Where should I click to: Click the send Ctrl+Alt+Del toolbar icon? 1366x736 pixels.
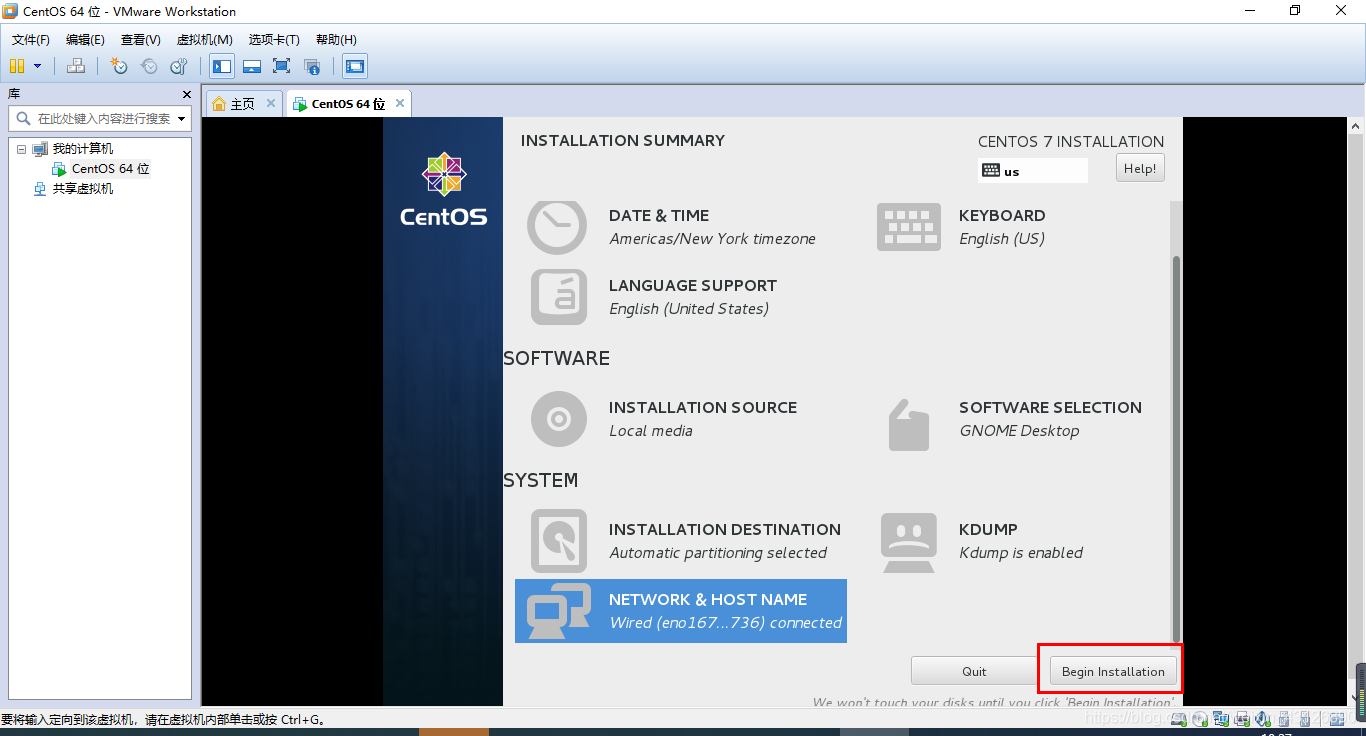coord(76,66)
